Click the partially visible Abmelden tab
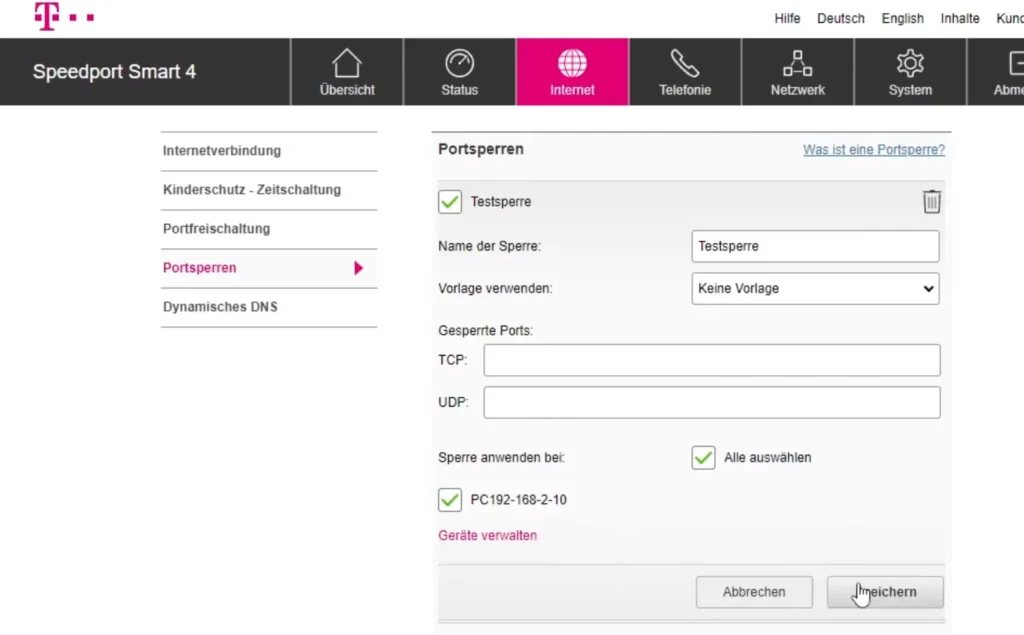 (x=996, y=72)
